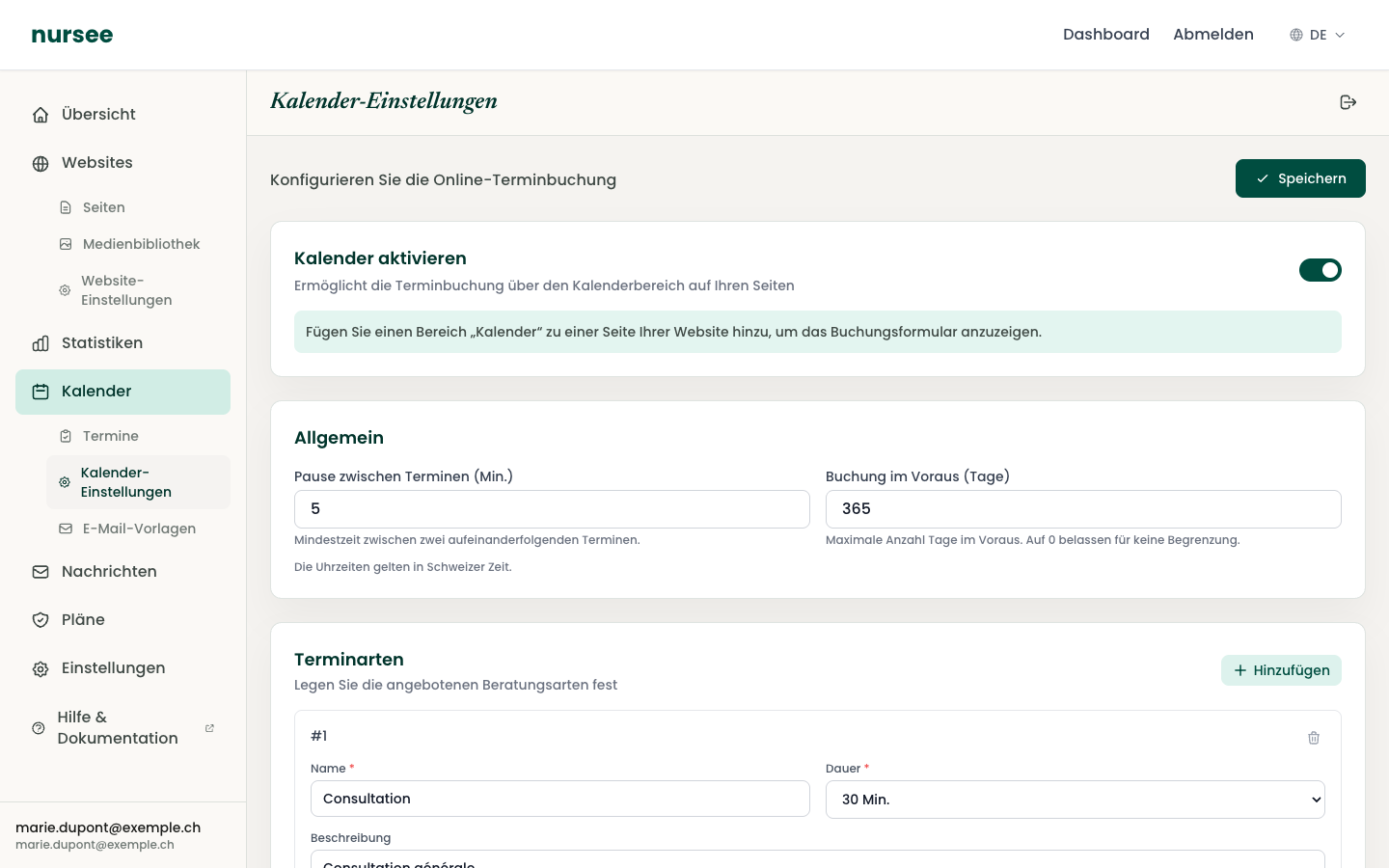The width and height of the screenshot is (1389, 868).
Task: Click the Websites globe icon
Action: pyautogui.click(x=41, y=163)
